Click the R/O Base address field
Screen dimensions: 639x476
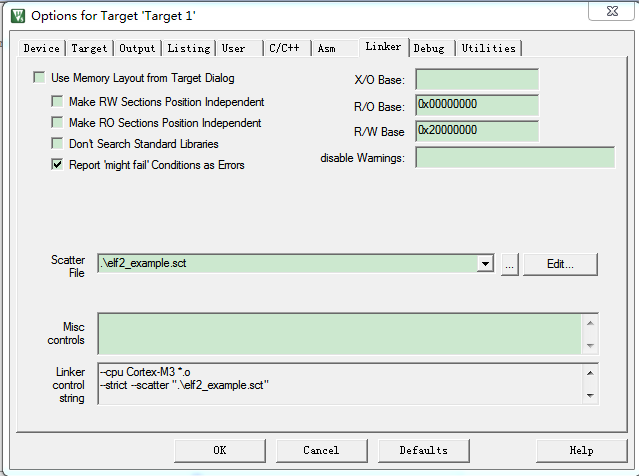[x=477, y=106]
